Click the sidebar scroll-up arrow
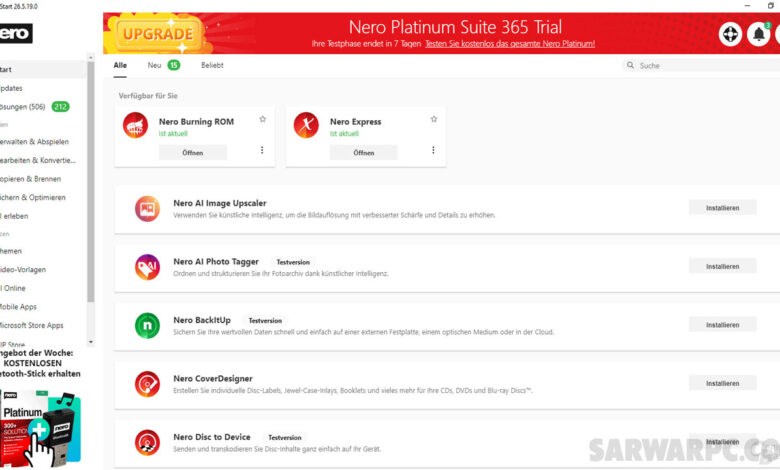 point(91,58)
